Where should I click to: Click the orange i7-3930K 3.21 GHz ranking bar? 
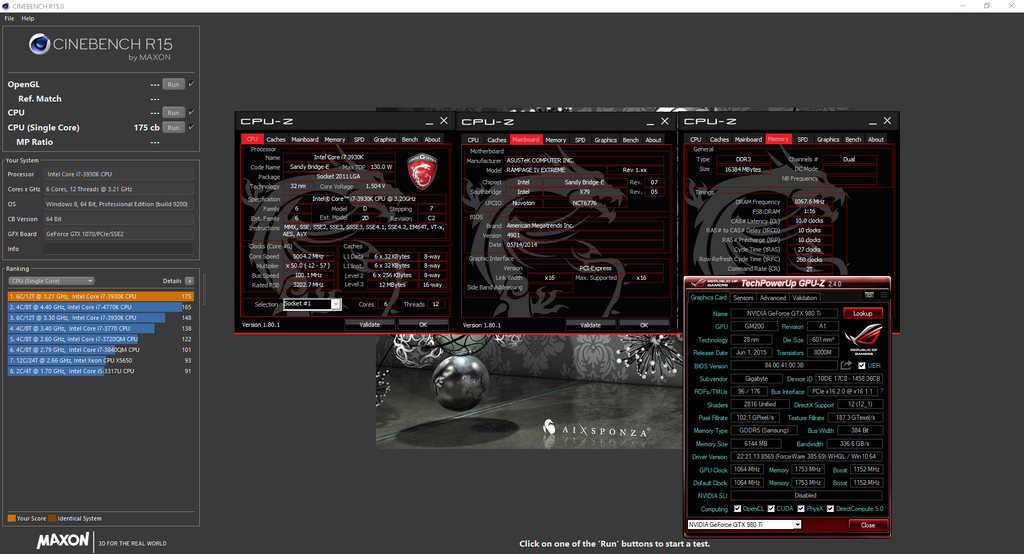tap(101, 296)
